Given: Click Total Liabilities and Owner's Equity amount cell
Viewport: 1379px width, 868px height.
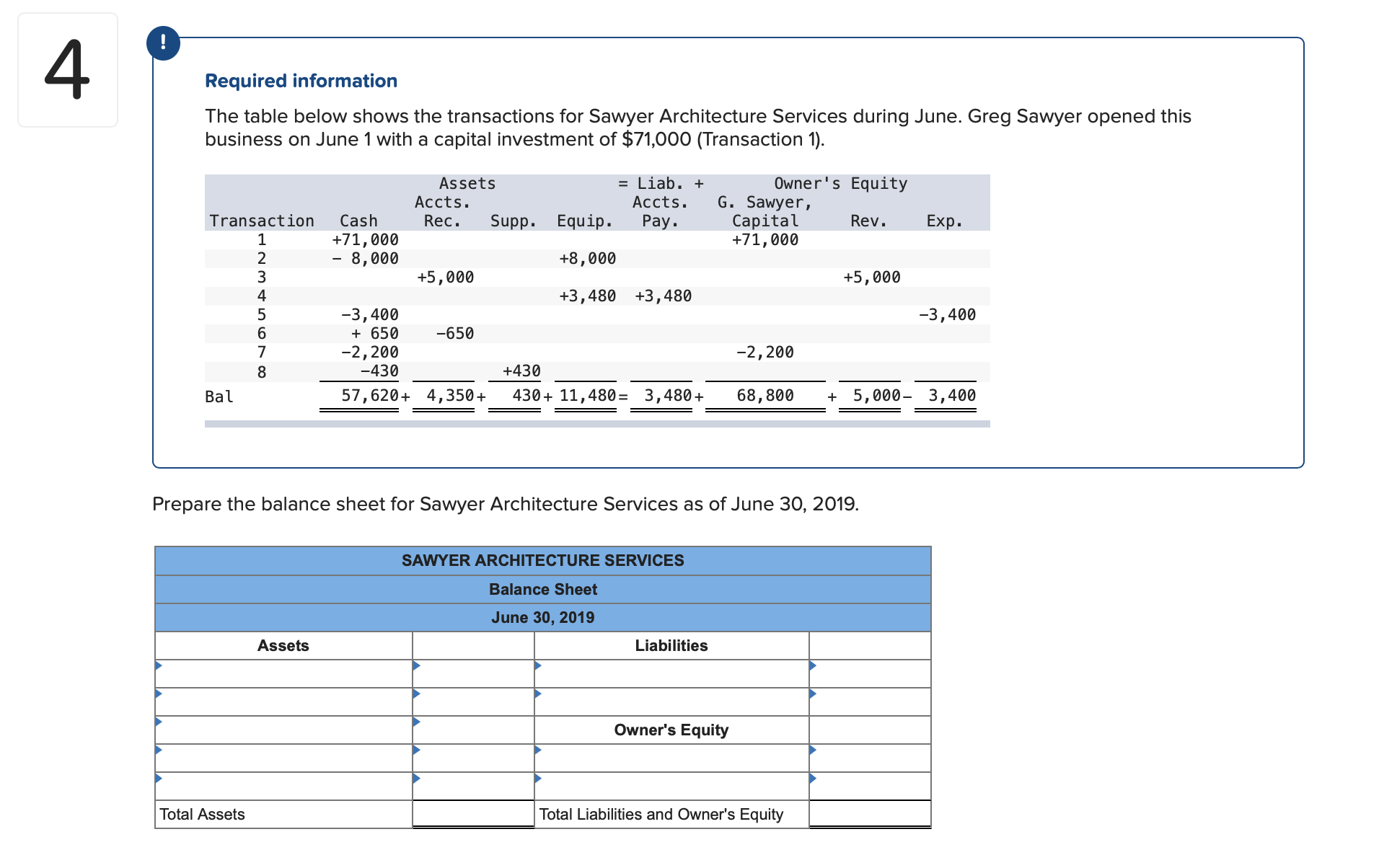Looking at the screenshot, I should pos(870,815).
